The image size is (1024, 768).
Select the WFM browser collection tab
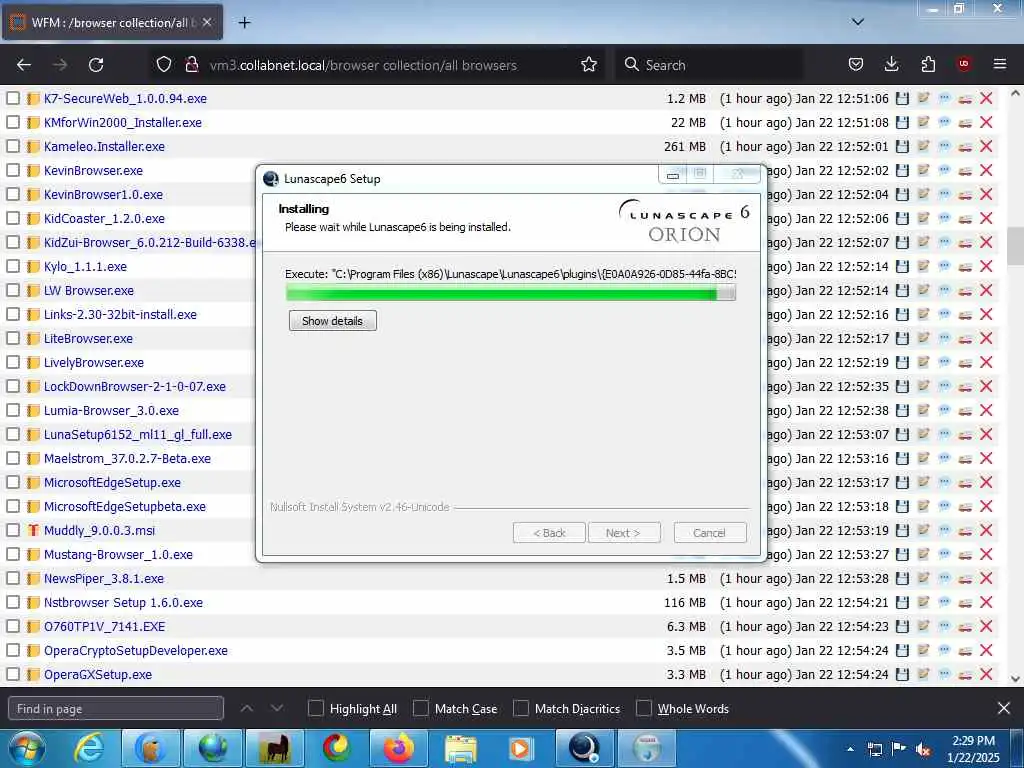(112, 22)
